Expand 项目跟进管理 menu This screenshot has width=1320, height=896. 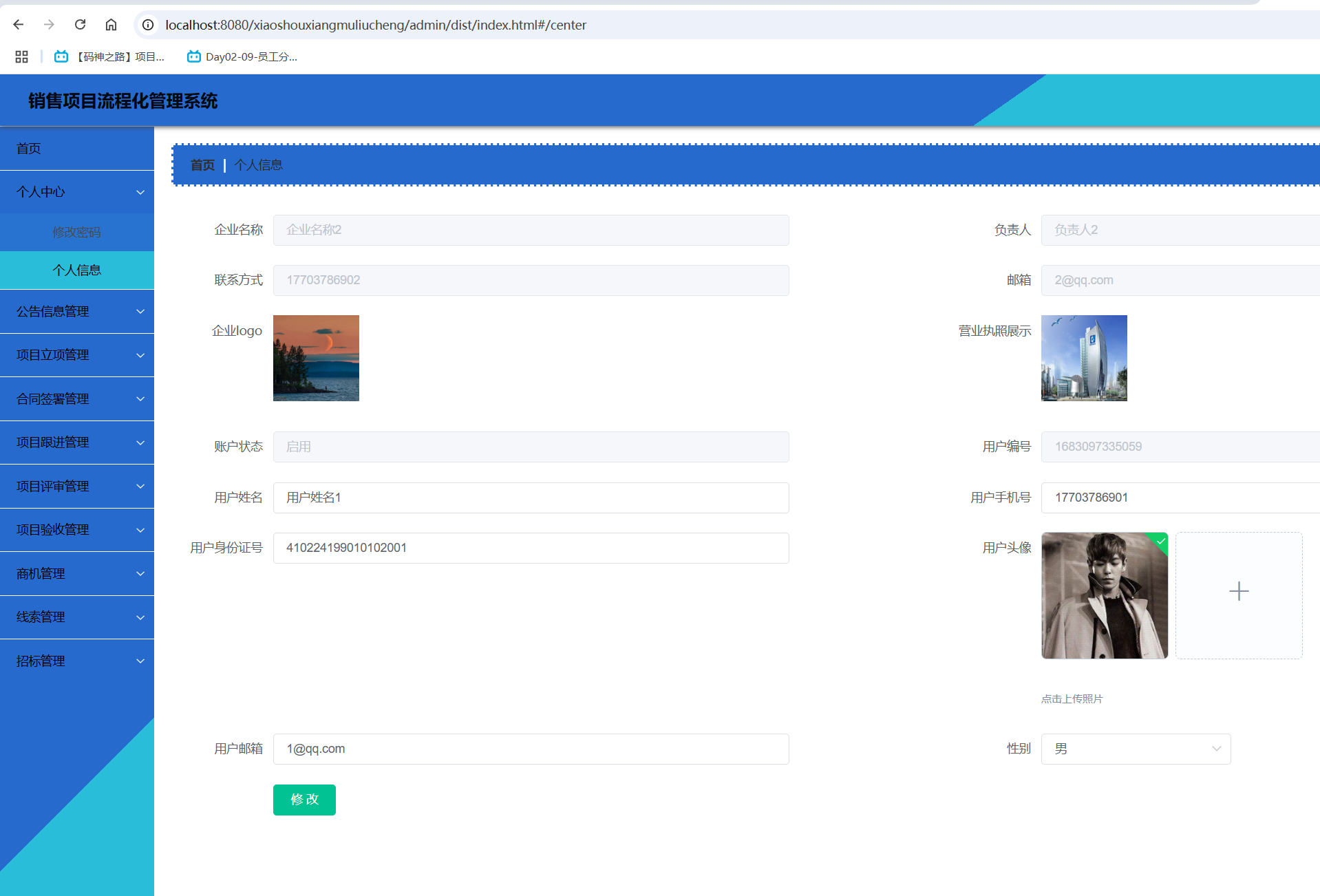pyautogui.click(x=77, y=442)
